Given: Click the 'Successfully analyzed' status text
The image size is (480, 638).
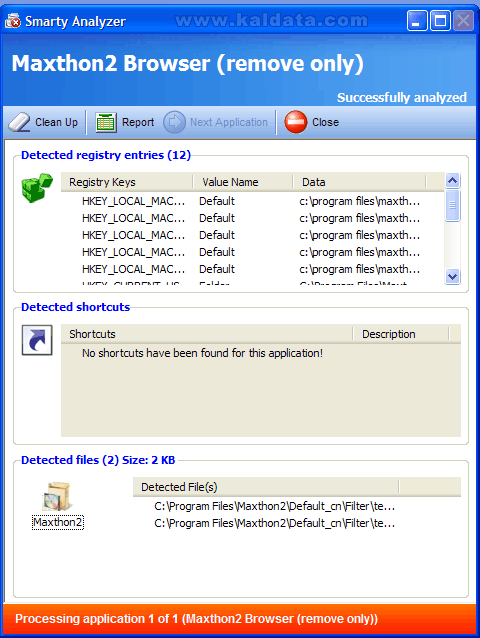Looking at the screenshot, I should [402, 98].
